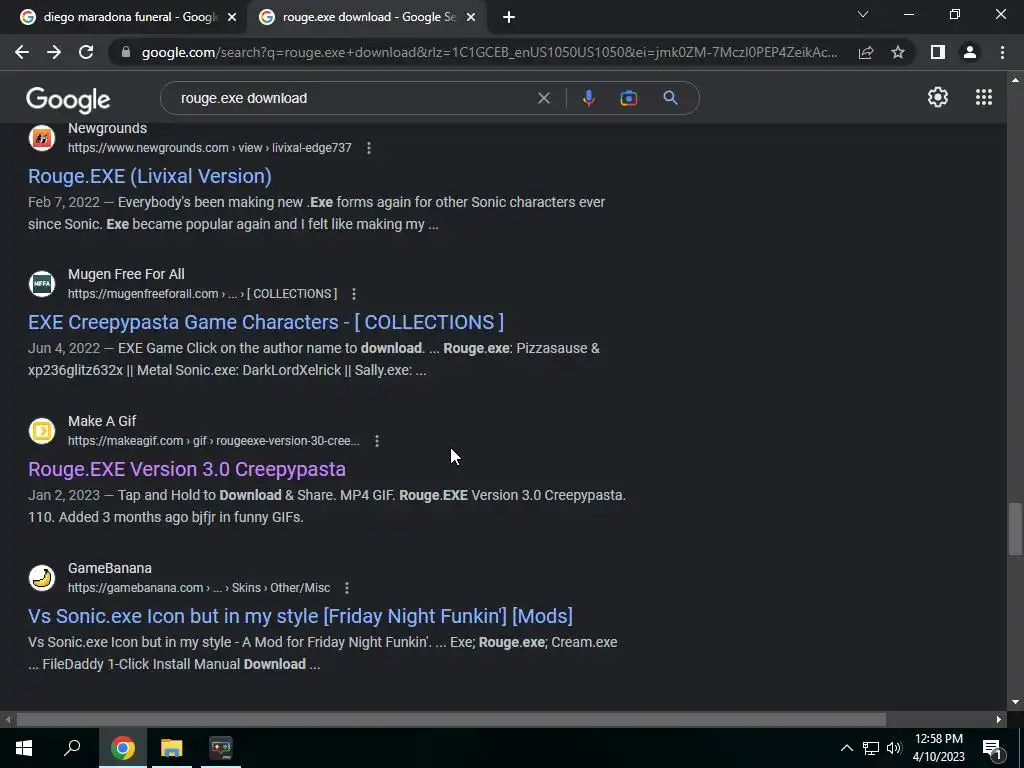Close the diego maradona funeral tab
Screen dimensions: 1024x768
[232, 17]
